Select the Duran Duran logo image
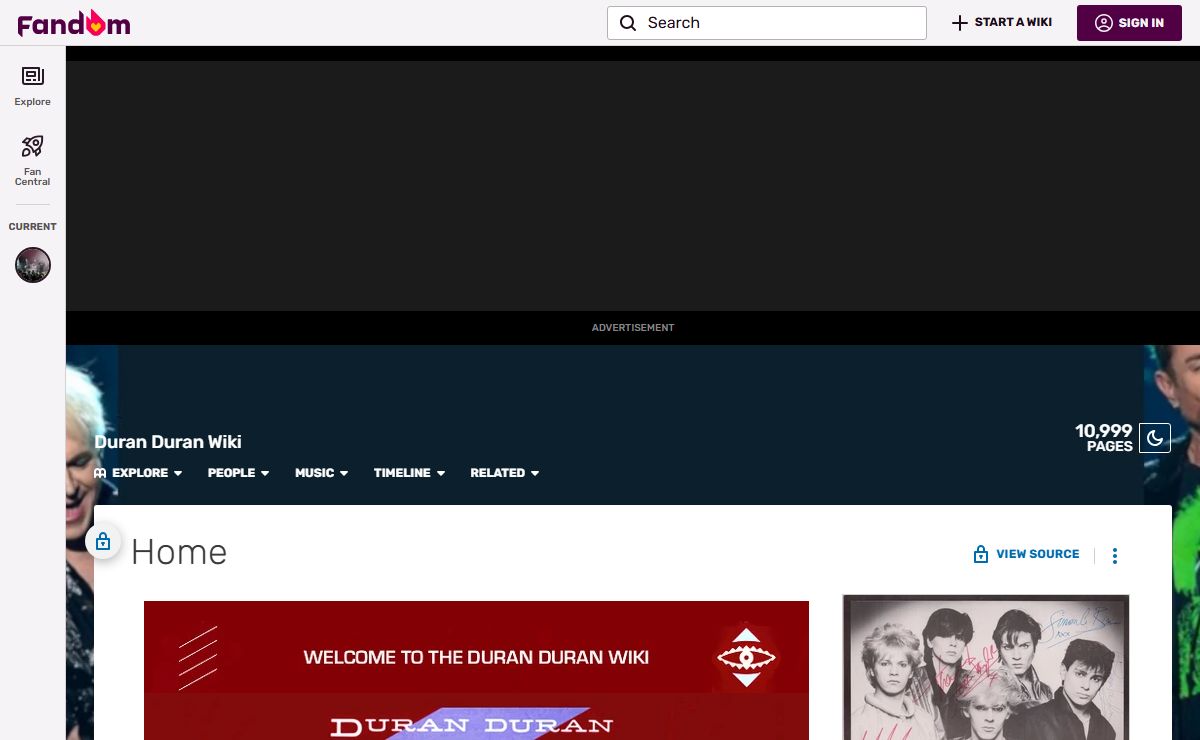This screenshot has height=740, width=1200. 471,725
